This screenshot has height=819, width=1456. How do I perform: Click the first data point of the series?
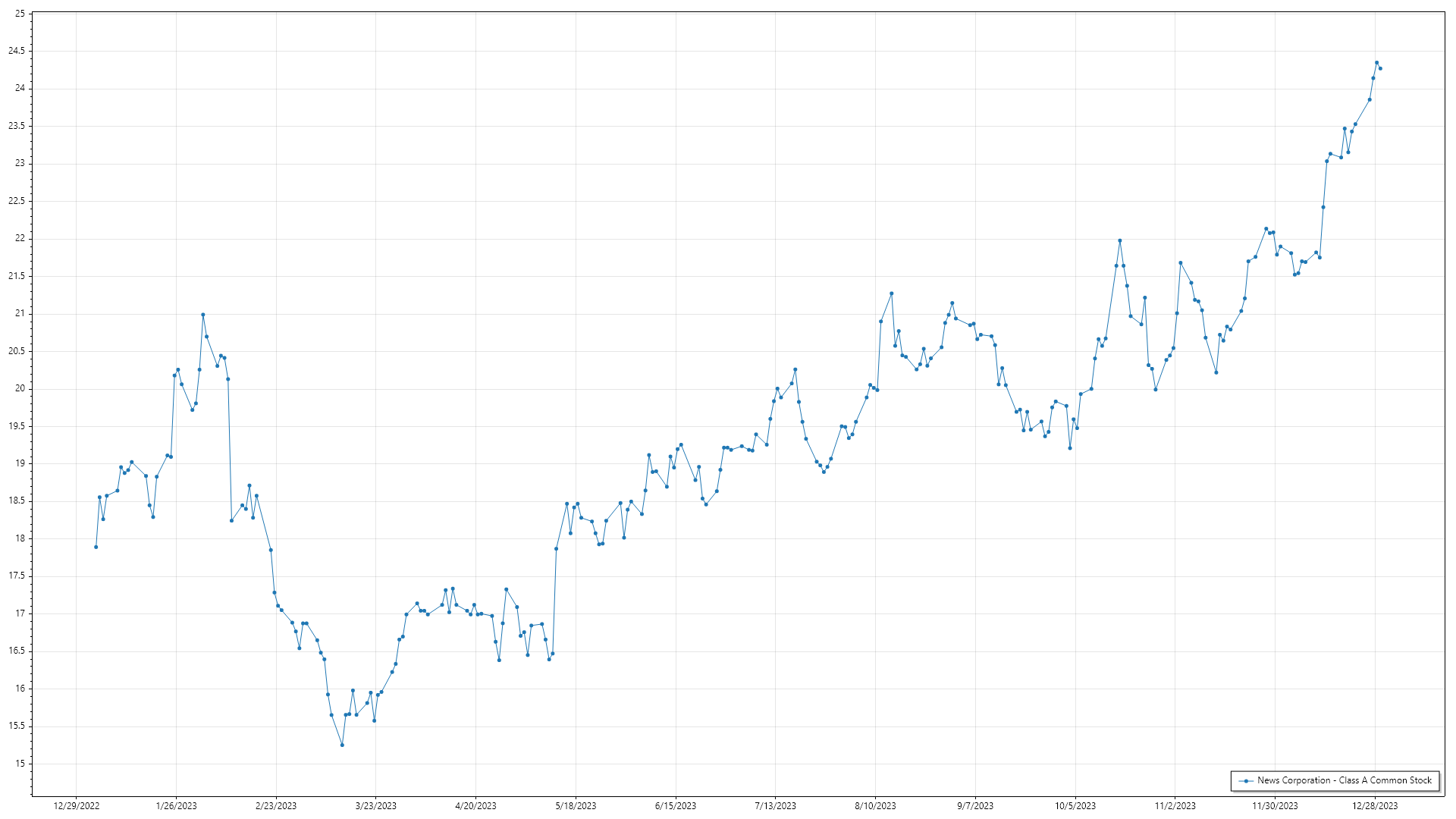tap(96, 547)
